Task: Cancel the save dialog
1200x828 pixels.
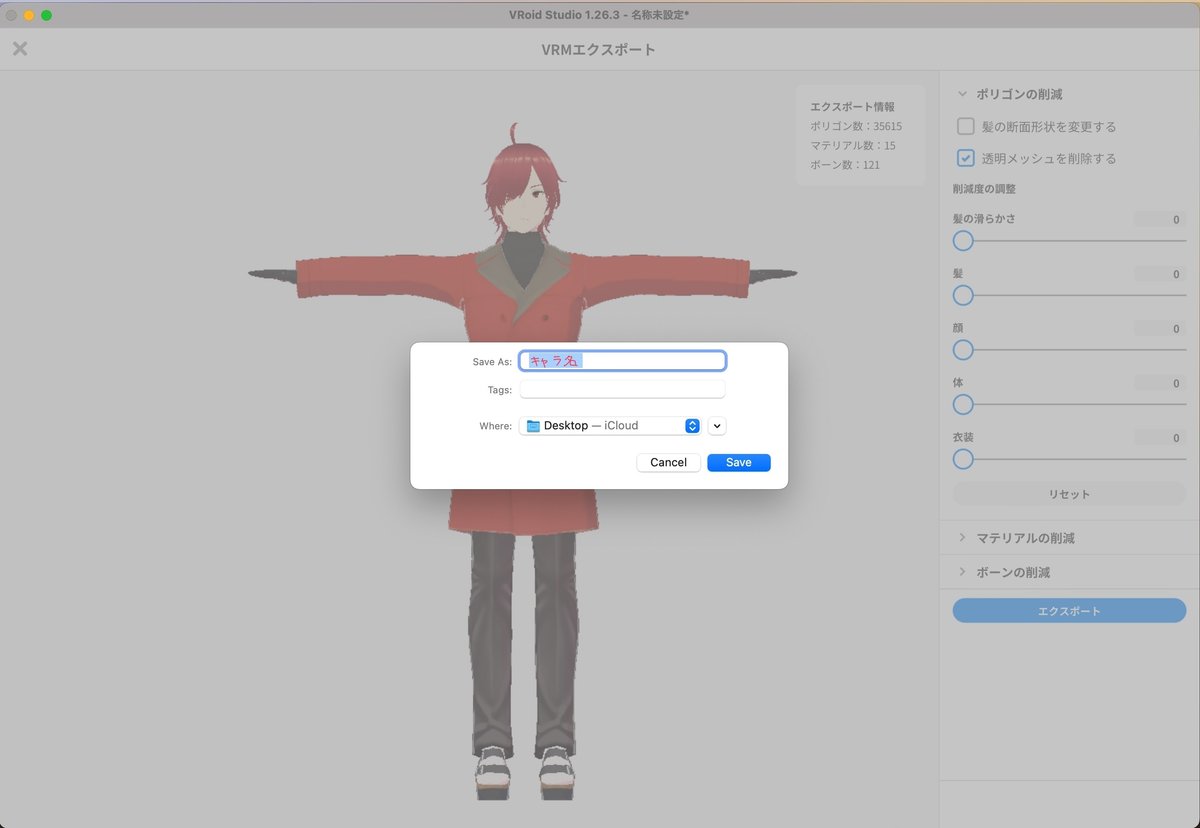Action: [668, 462]
